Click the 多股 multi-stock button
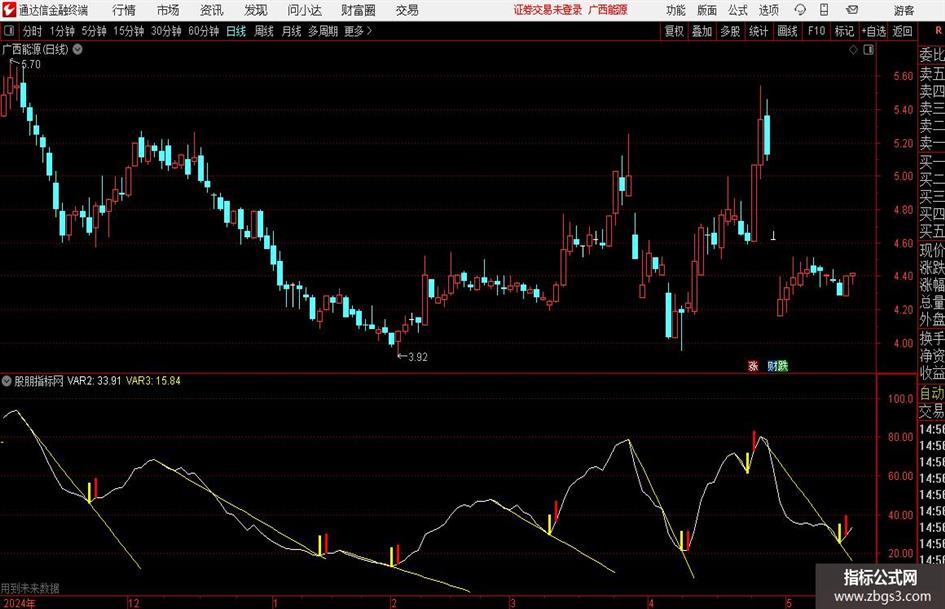This screenshot has height=609, width=945. pos(730,31)
